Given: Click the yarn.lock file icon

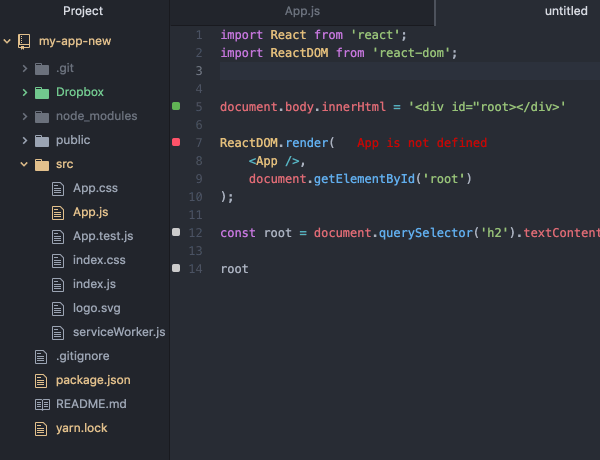Looking at the screenshot, I should click(x=41, y=429).
